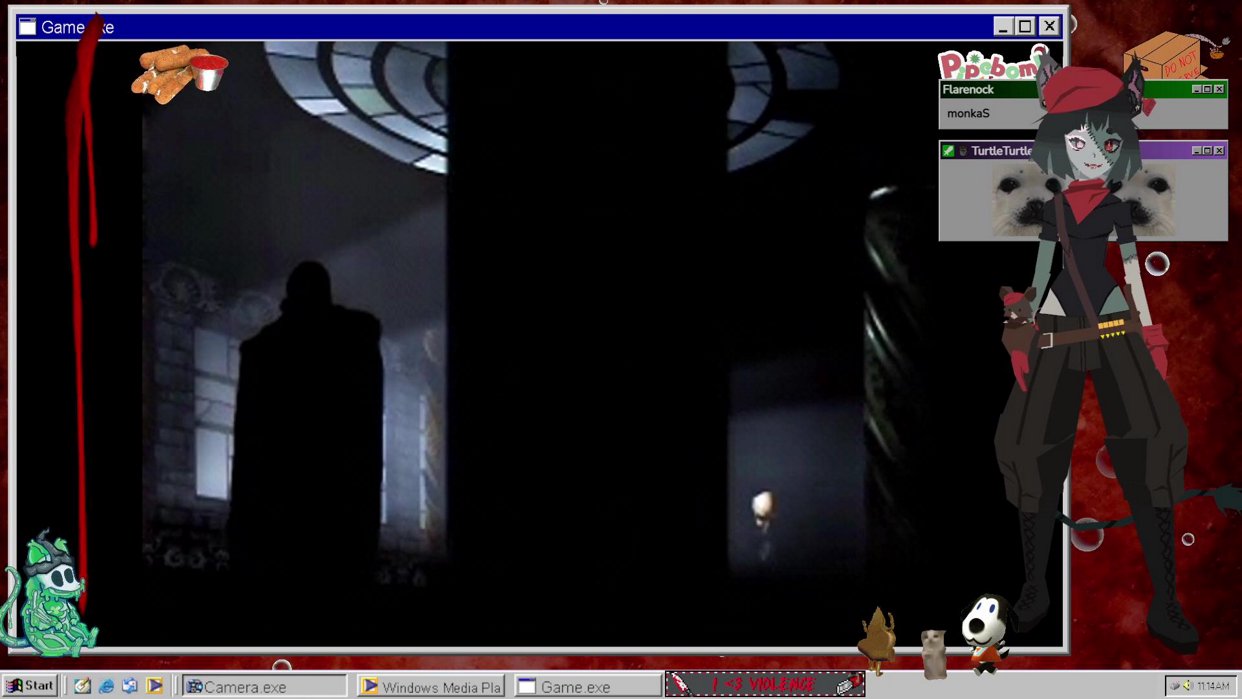Image resolution: width=1242 pixels, height=699 pixels.
Task: Close the TurtleTurtle chat window
Action: 1218,151
